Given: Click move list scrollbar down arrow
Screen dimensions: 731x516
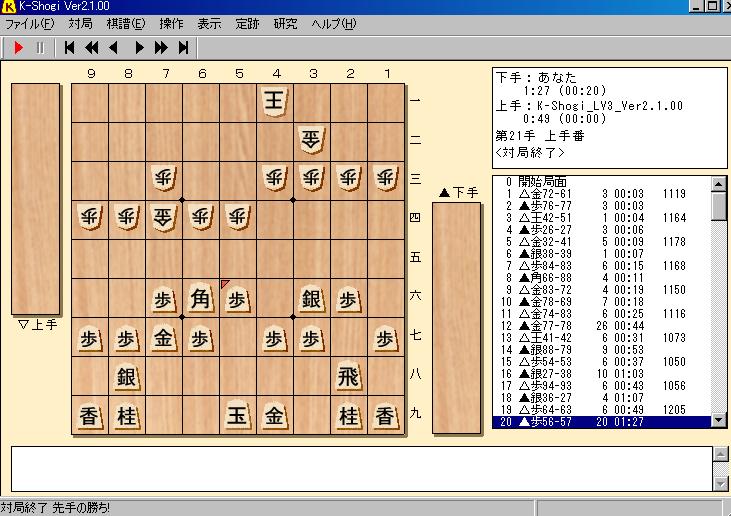Looking at the screenshot, I should (718, 420).
